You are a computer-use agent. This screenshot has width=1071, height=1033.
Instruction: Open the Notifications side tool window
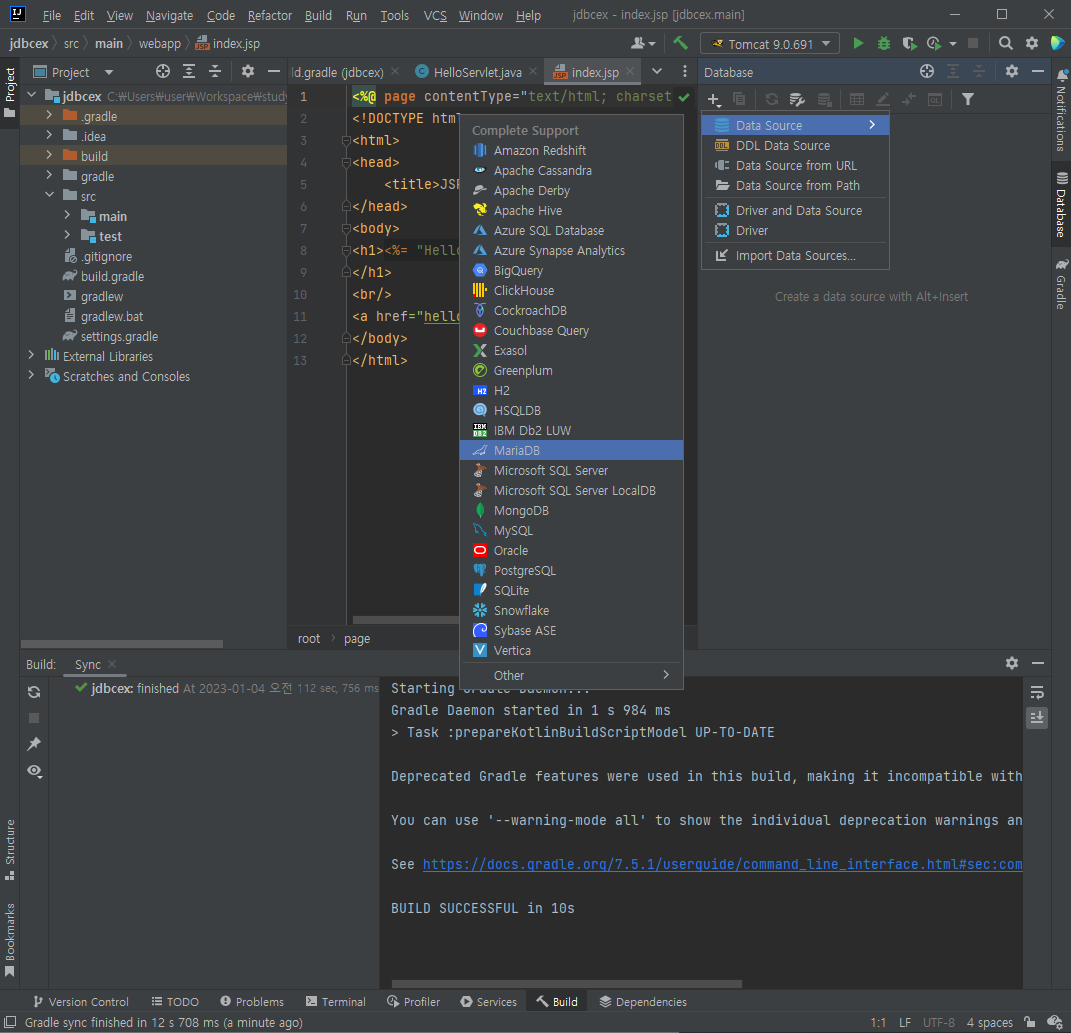pos(1061,109)
